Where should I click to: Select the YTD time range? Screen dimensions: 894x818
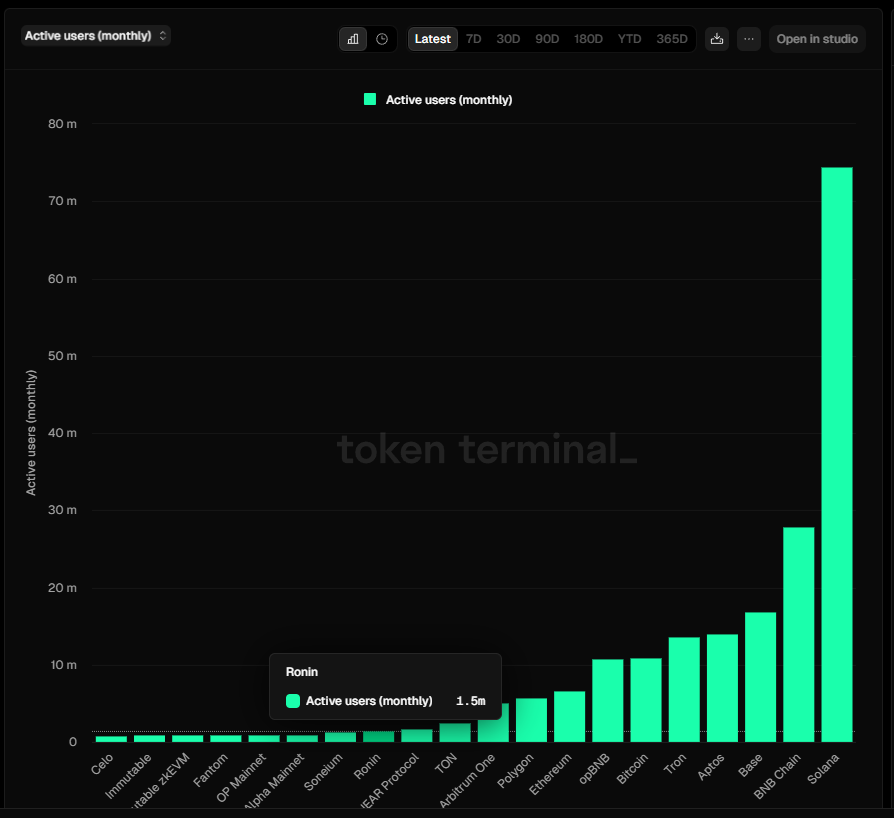click(x=629, y=39)
